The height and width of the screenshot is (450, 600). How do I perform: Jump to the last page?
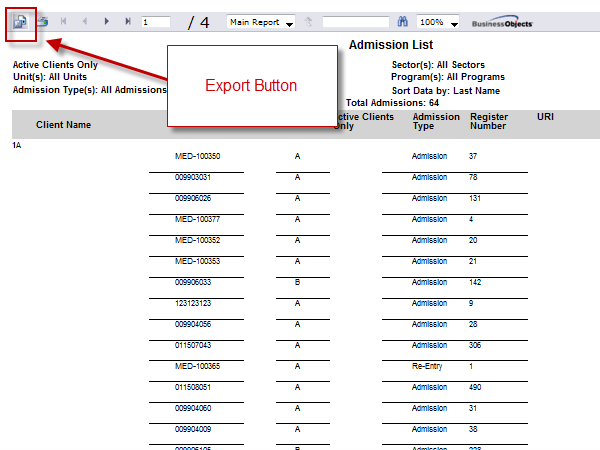tap(128, 21)
